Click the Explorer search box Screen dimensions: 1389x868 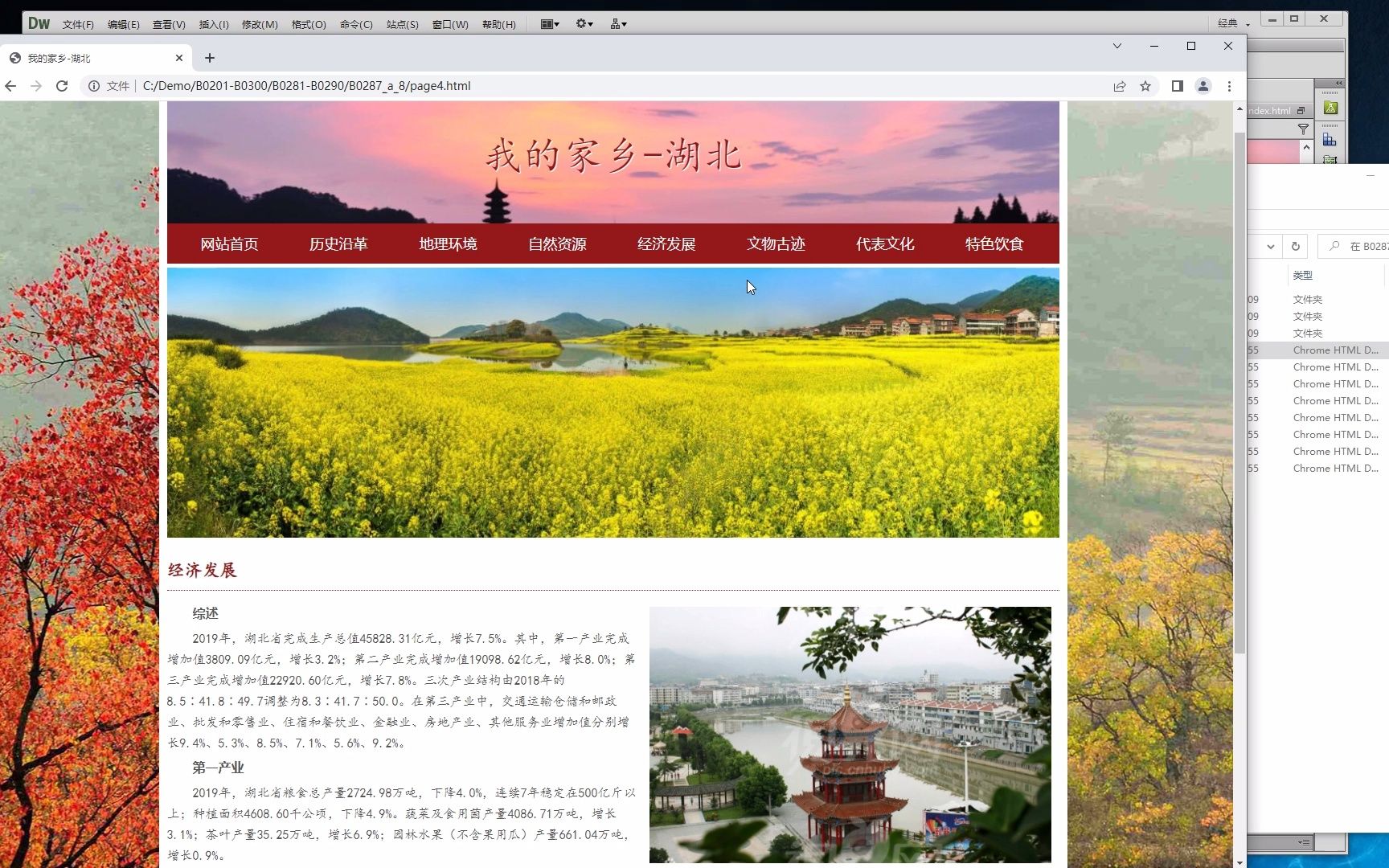point(1354,246)
